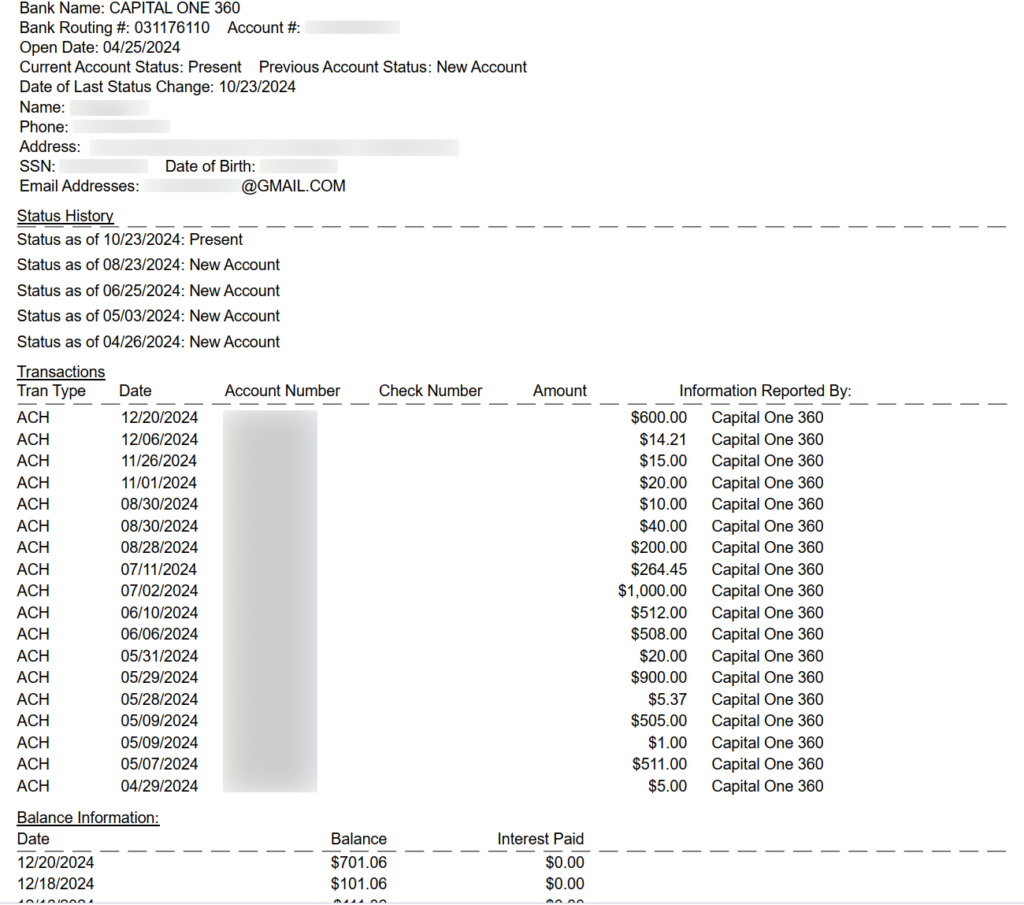Click the 11/01/2024 transaction date

pos(159,483)
